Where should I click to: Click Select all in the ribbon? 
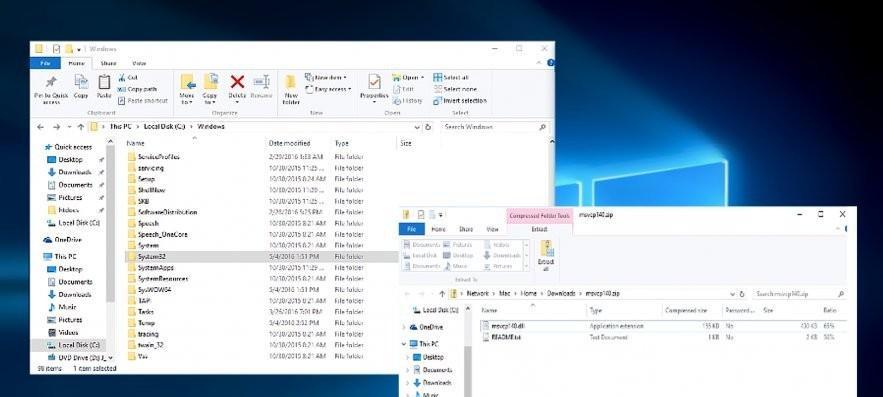tap(451, 78)
